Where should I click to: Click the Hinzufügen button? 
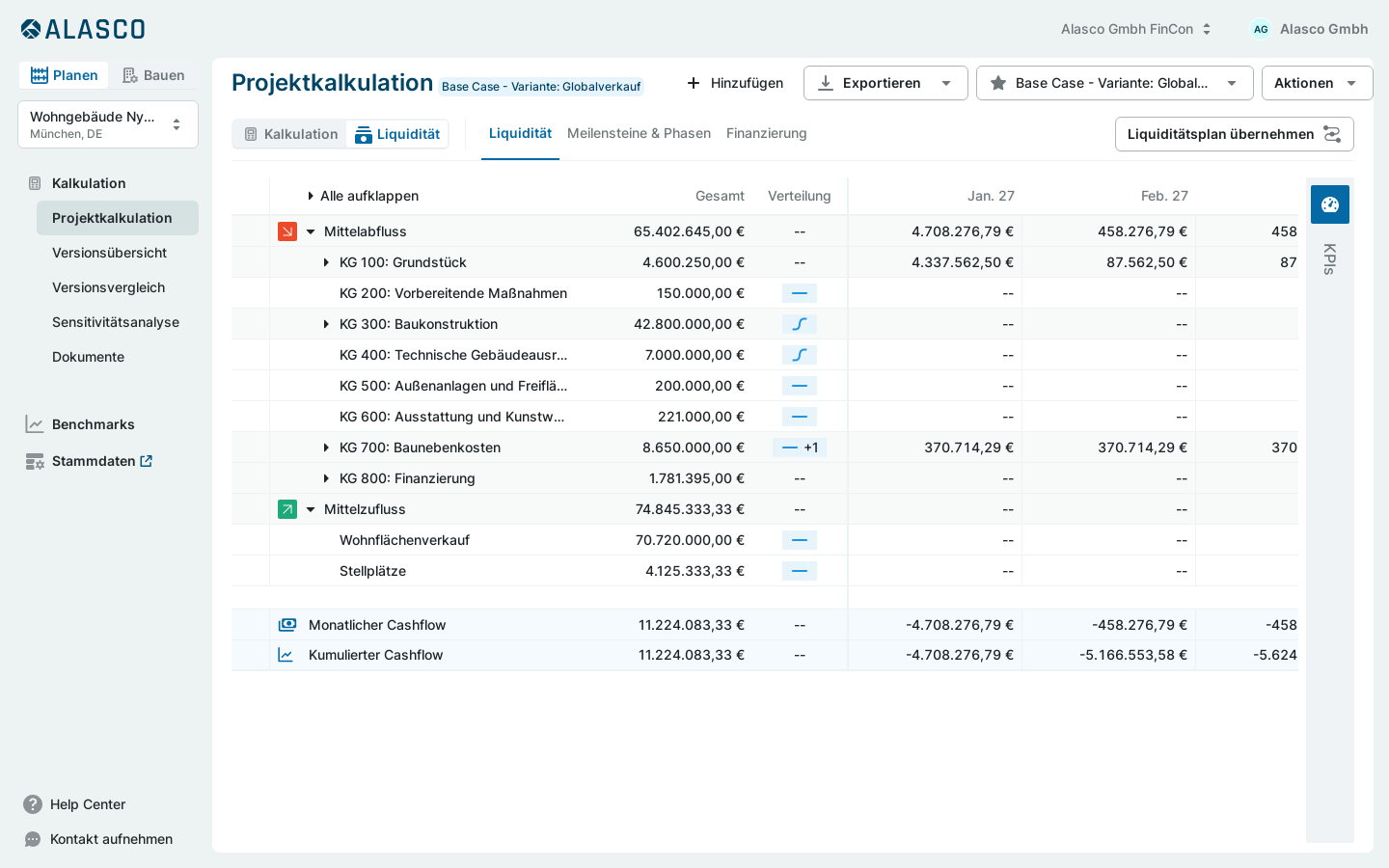pyautogui.click(x=735, y=83)
